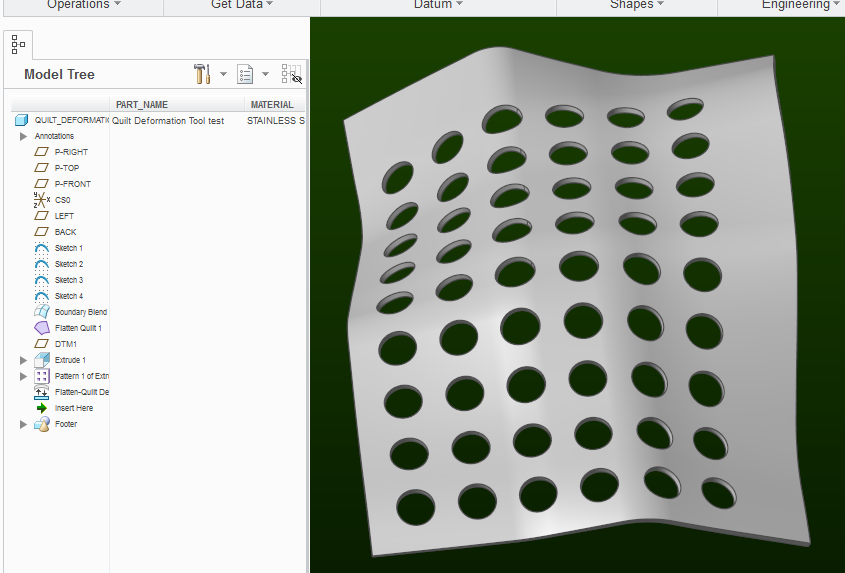845x573 pixels.
Task: Expand the Annotations node
Action: (x=23, y=136)
